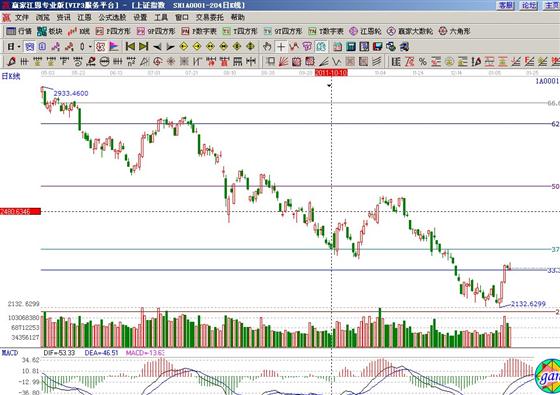Click the percent retracement drawing tool
Viewport: 560px width, 395px height.
(x=423, y=62)
